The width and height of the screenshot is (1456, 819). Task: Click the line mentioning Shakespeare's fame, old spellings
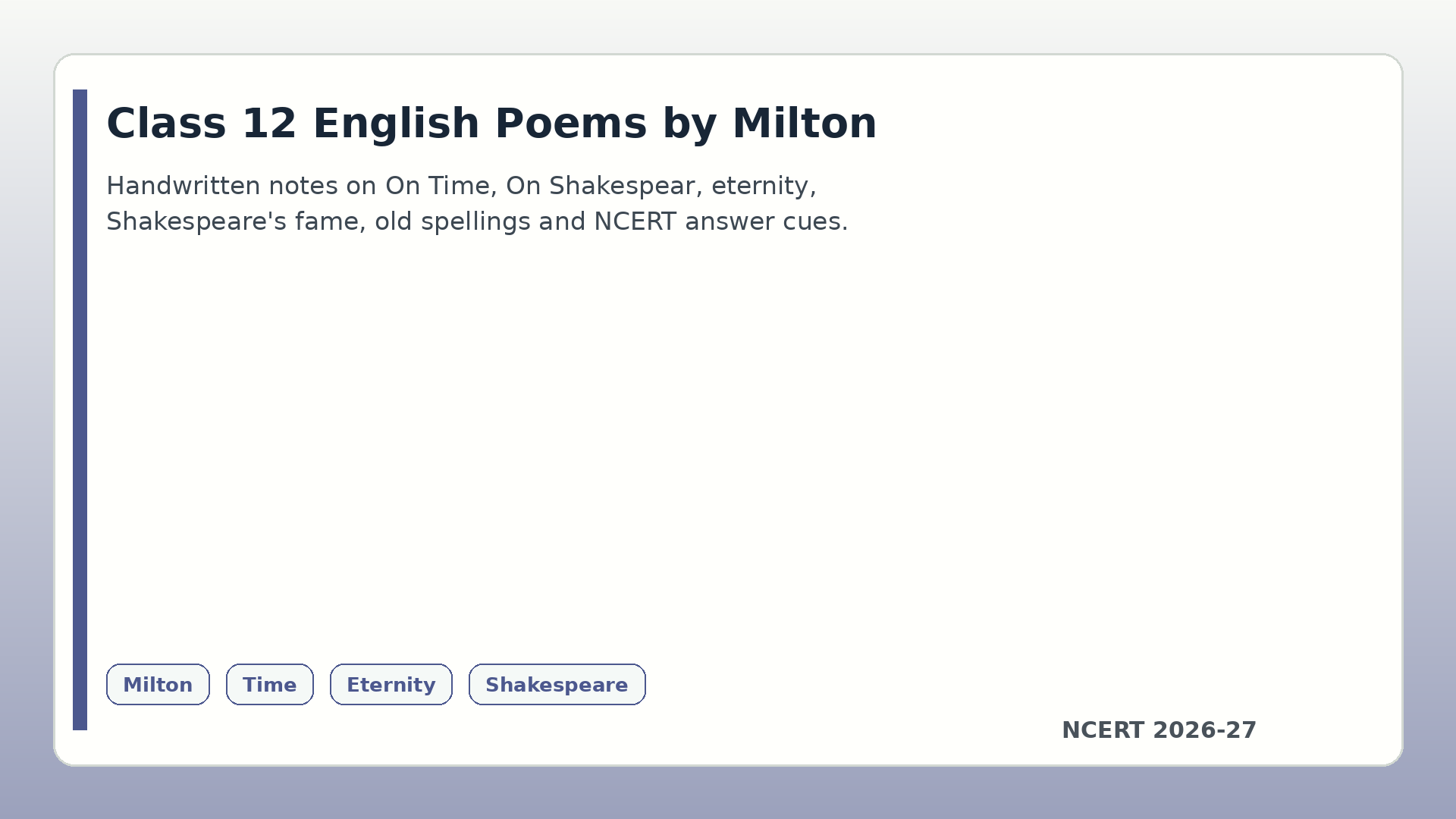coord(477,221)
